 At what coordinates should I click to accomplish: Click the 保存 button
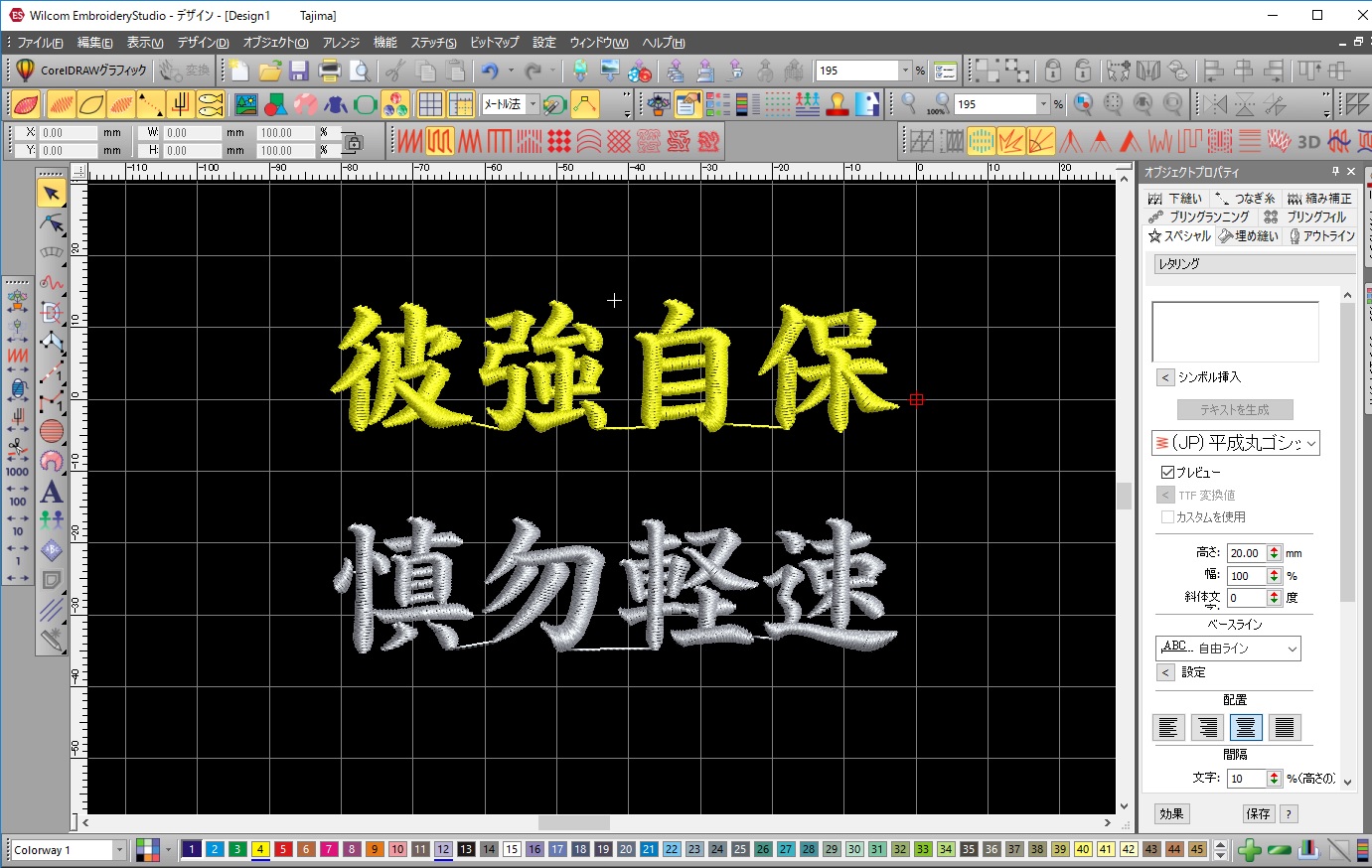[1259, 813]
